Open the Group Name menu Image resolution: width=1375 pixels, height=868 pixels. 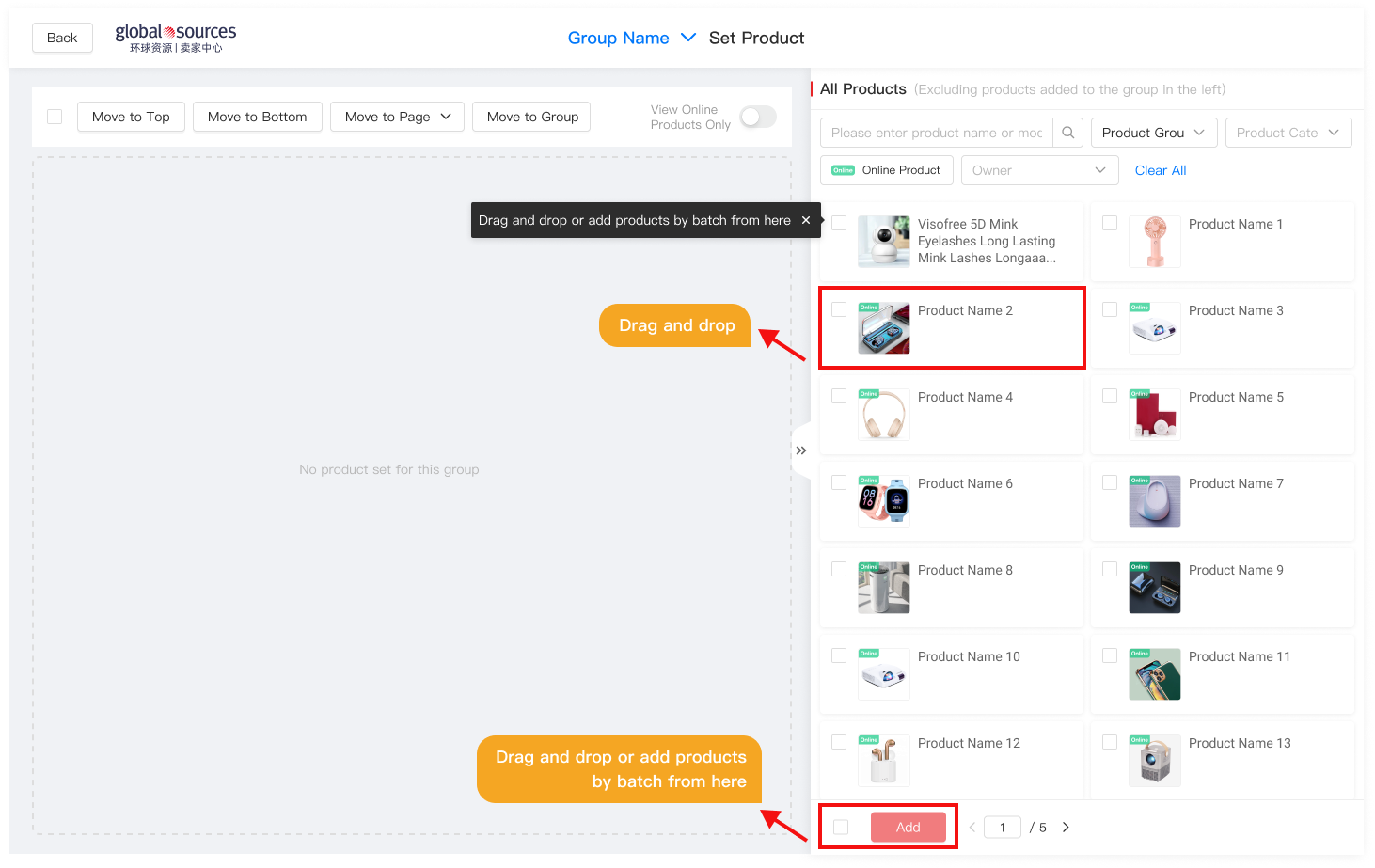631,38
